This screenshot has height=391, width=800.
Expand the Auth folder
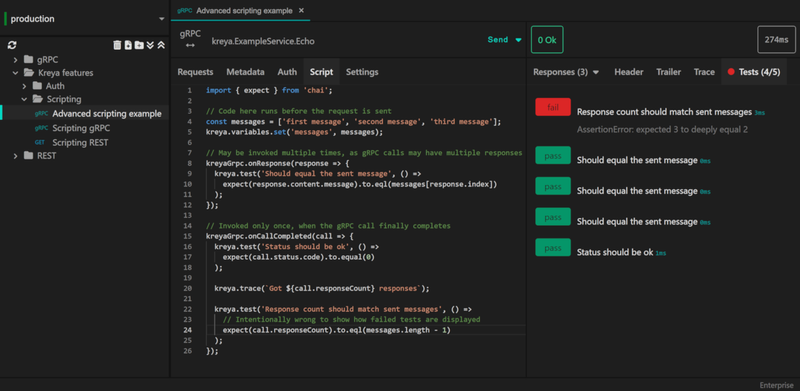pos(24,86)
